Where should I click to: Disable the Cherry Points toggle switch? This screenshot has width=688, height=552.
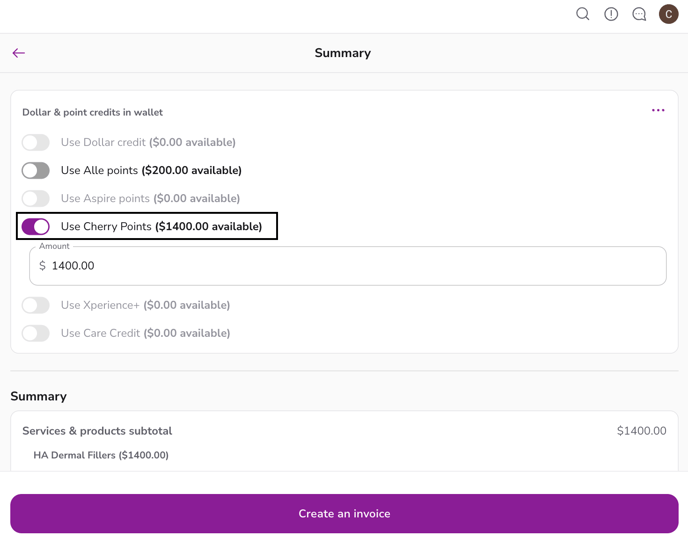pyautogui.click(x=36, y=227)
